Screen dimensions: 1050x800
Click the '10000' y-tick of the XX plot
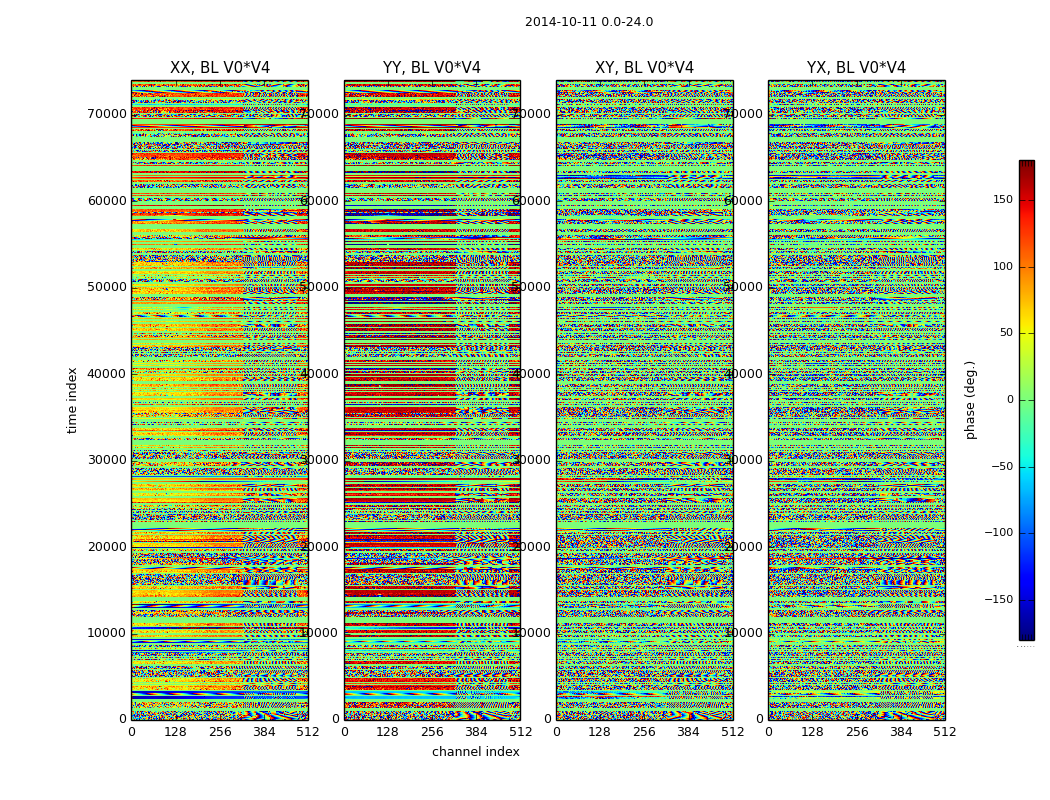pyautogui.click(x=107, y=633)
